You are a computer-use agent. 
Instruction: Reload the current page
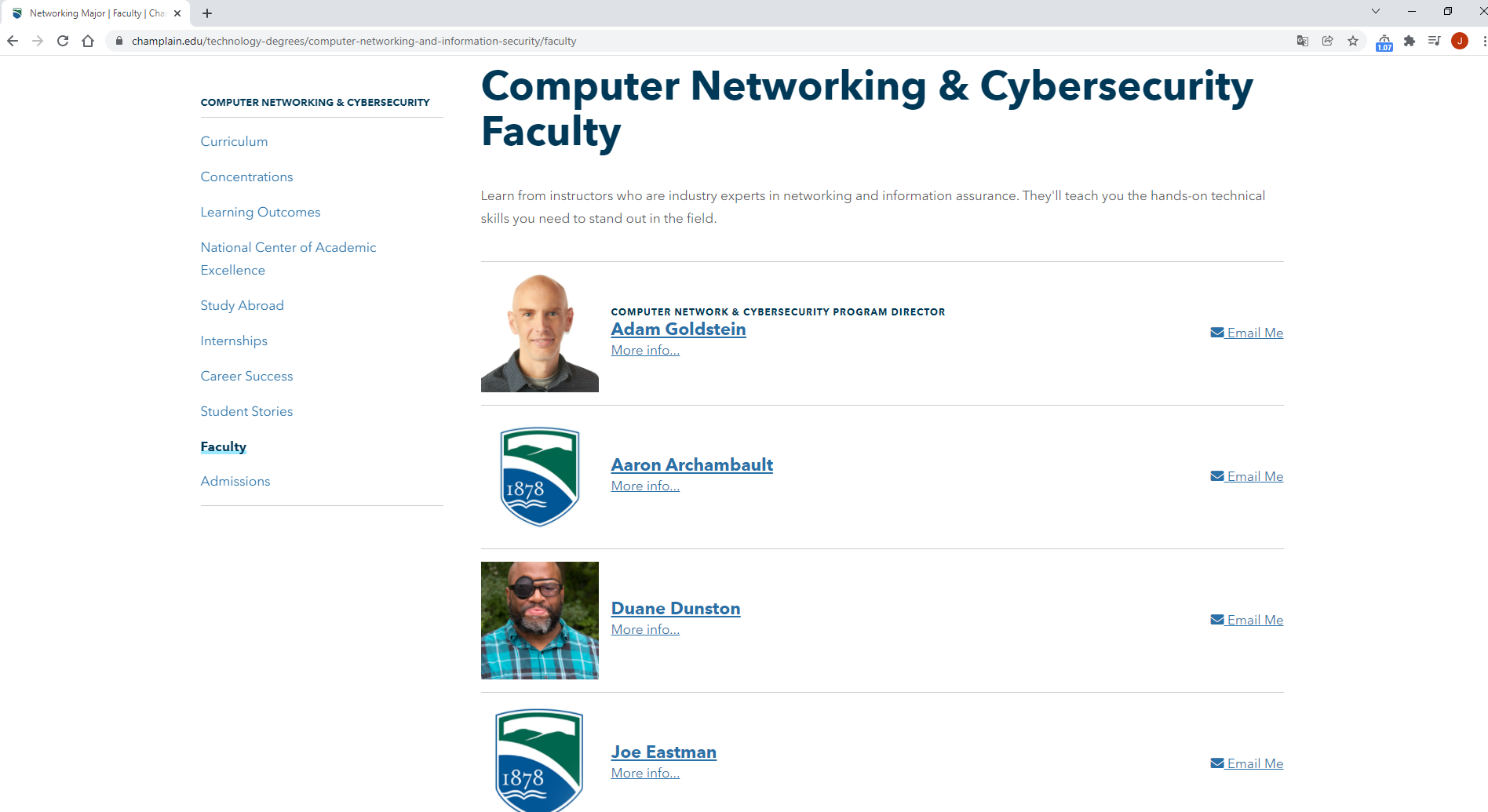coord(63,41)
